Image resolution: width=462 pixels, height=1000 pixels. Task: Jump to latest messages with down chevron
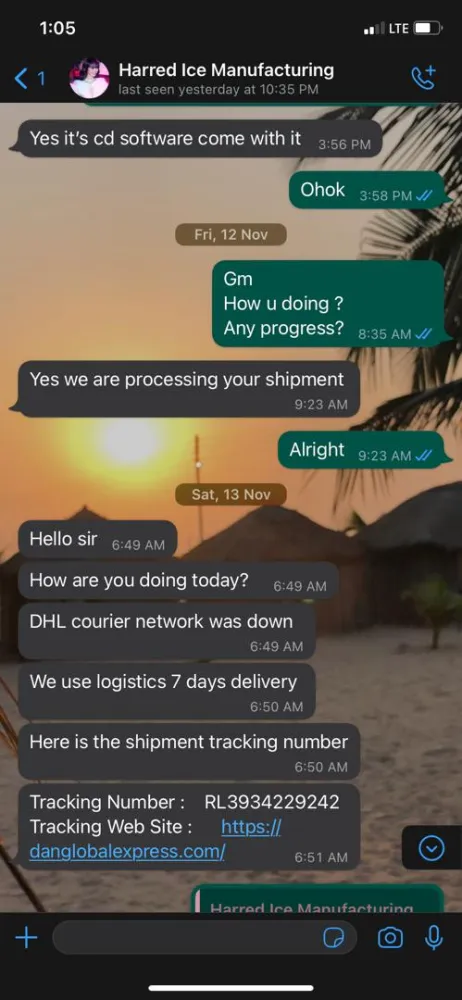click(431, 848)
